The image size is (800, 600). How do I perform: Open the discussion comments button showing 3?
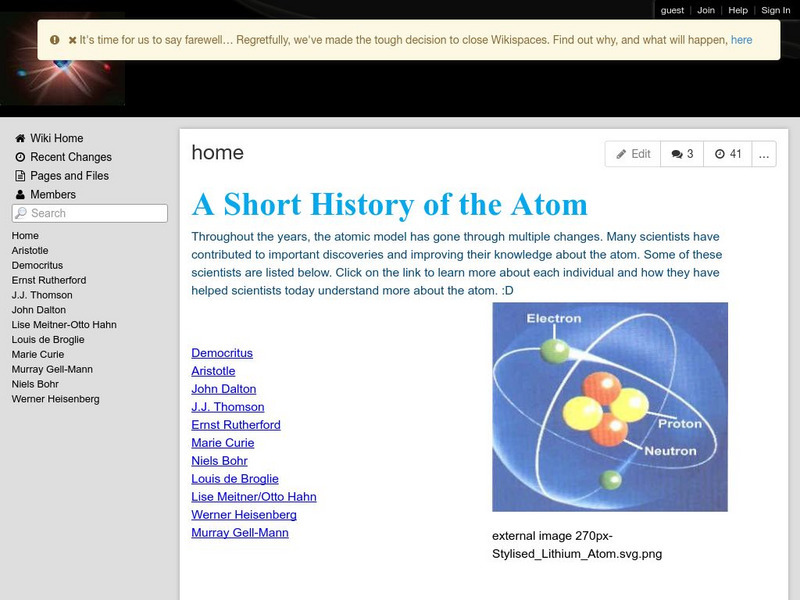pos(682,154)
